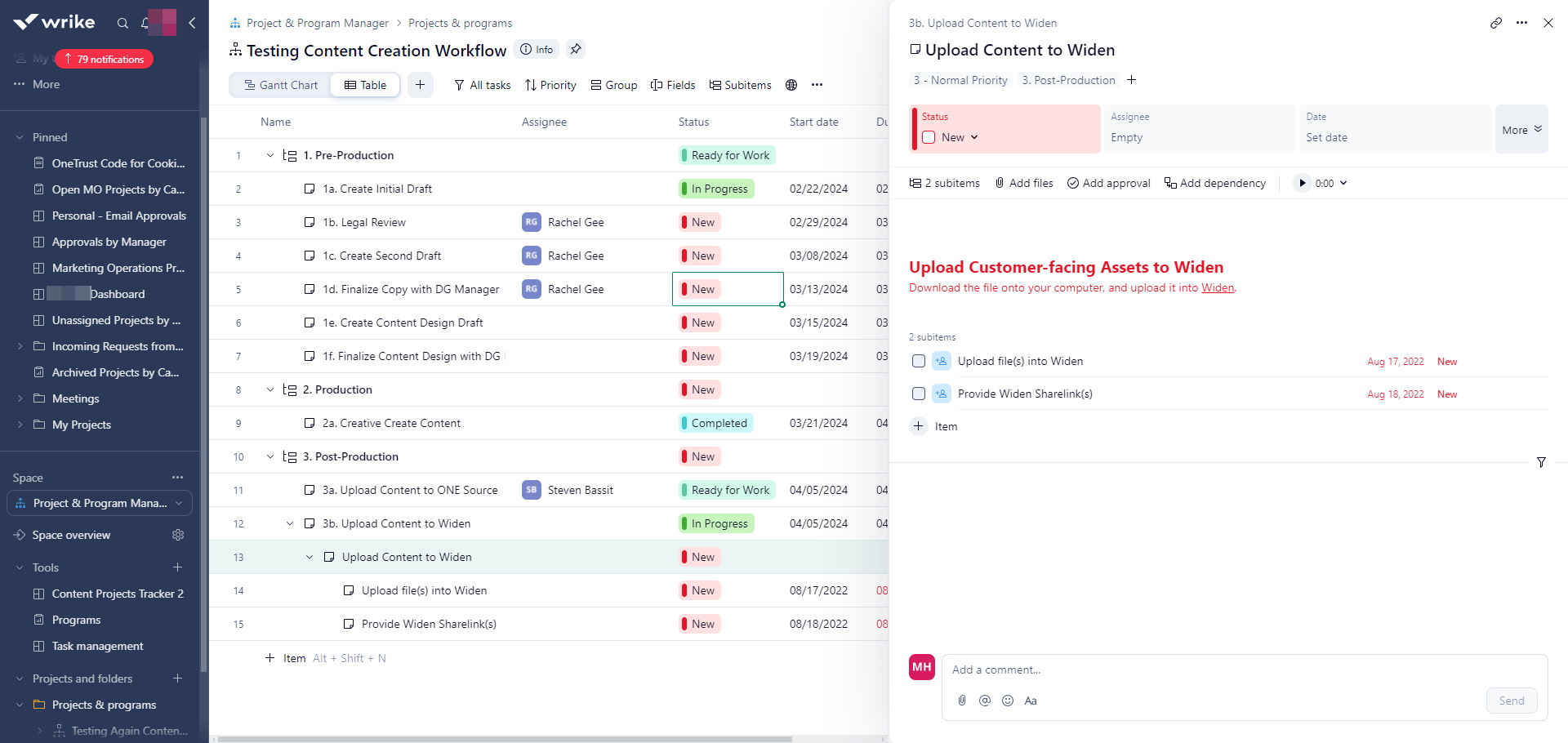Viewport: 1568px width, 743px height.
Task: Click the Projects & programs breadcrumb
Action: point(461,23)
